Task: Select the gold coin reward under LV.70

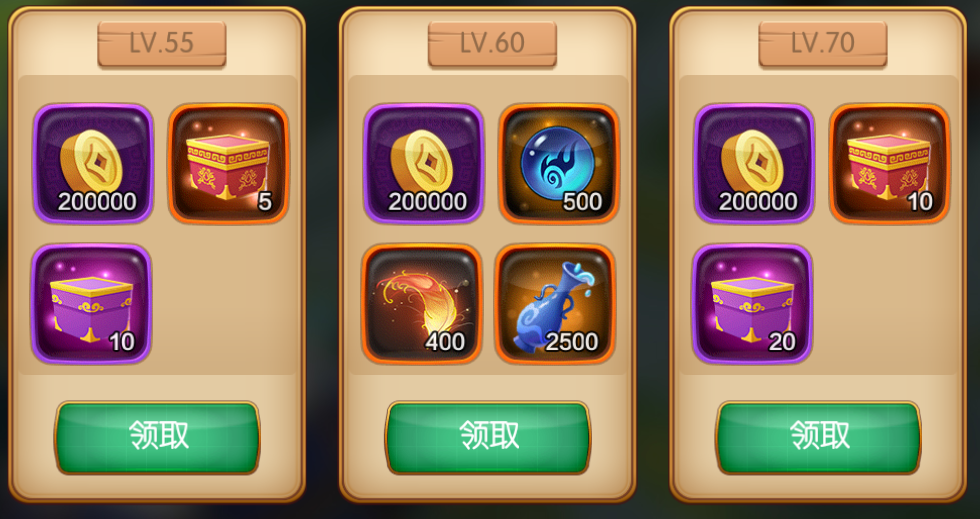Action: tap(754, 163)
